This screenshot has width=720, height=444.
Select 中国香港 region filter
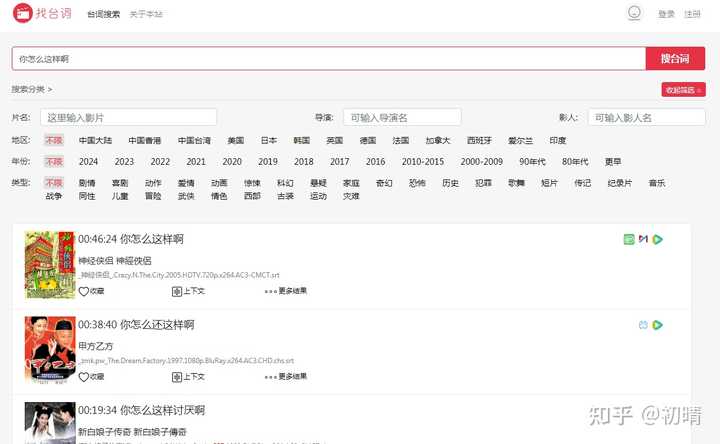pos(145,141)
